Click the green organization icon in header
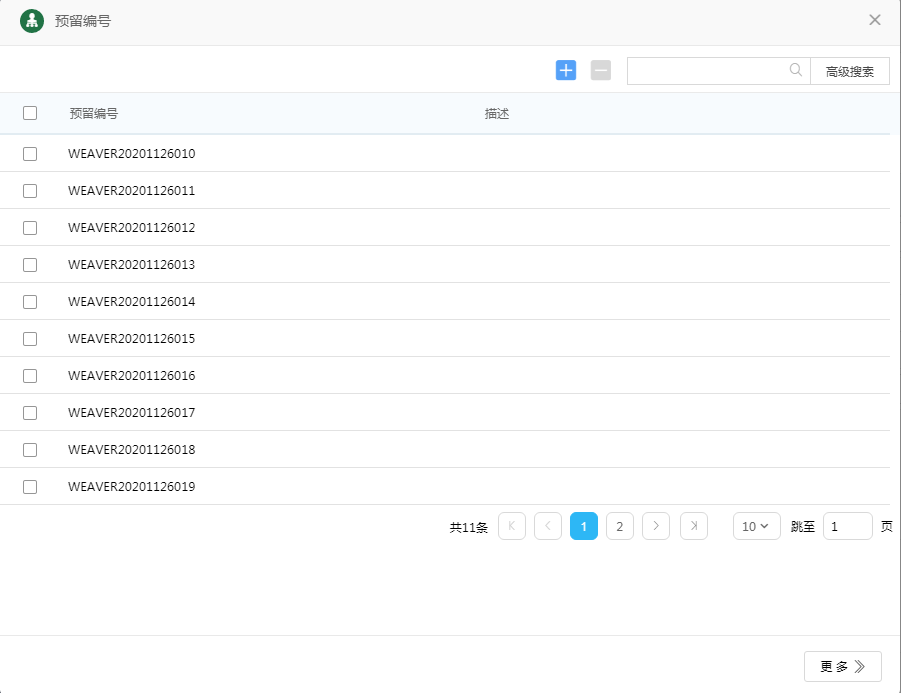This screenshot has width=901, height=693. point(32,21)
